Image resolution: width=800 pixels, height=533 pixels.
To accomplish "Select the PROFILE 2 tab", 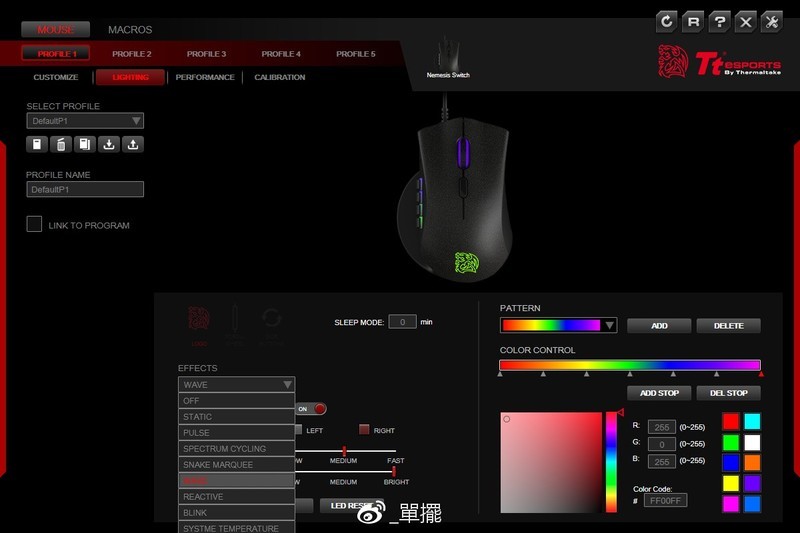I will [132, 54].
